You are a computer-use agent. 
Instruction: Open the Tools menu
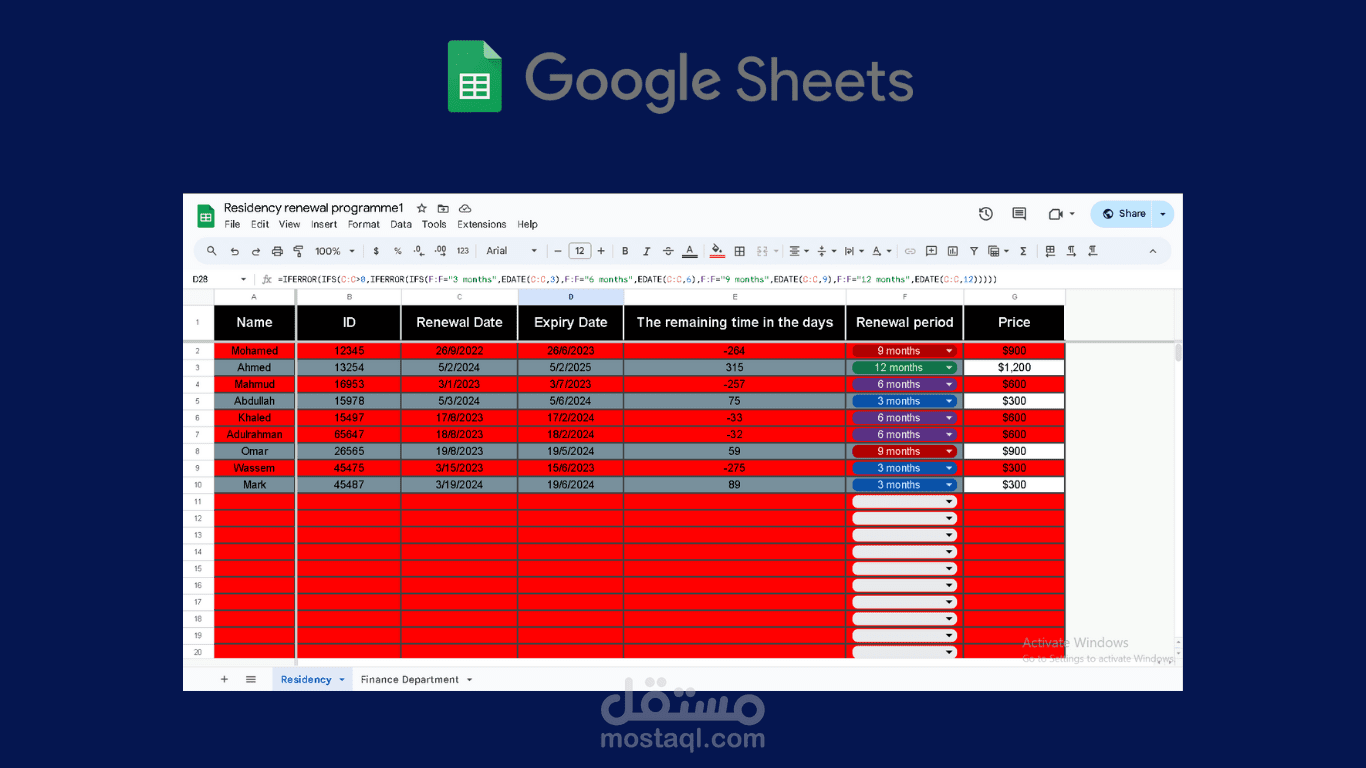pos(434,225)
